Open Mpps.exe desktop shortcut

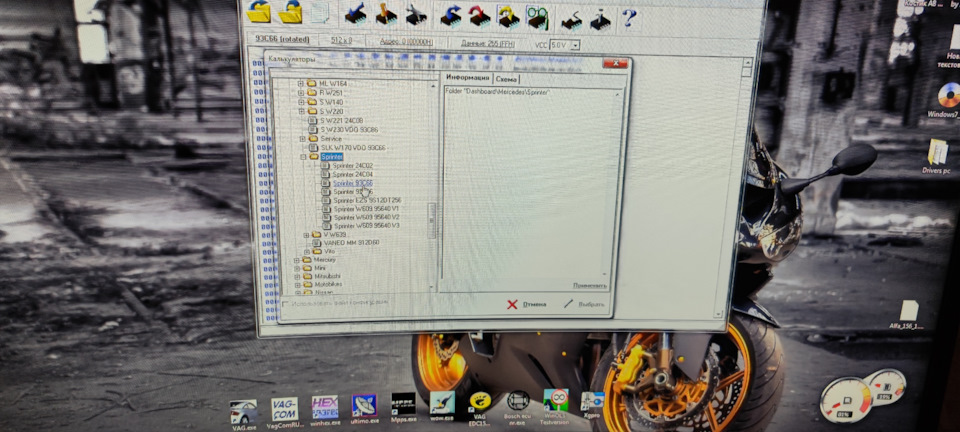point(403,408)
